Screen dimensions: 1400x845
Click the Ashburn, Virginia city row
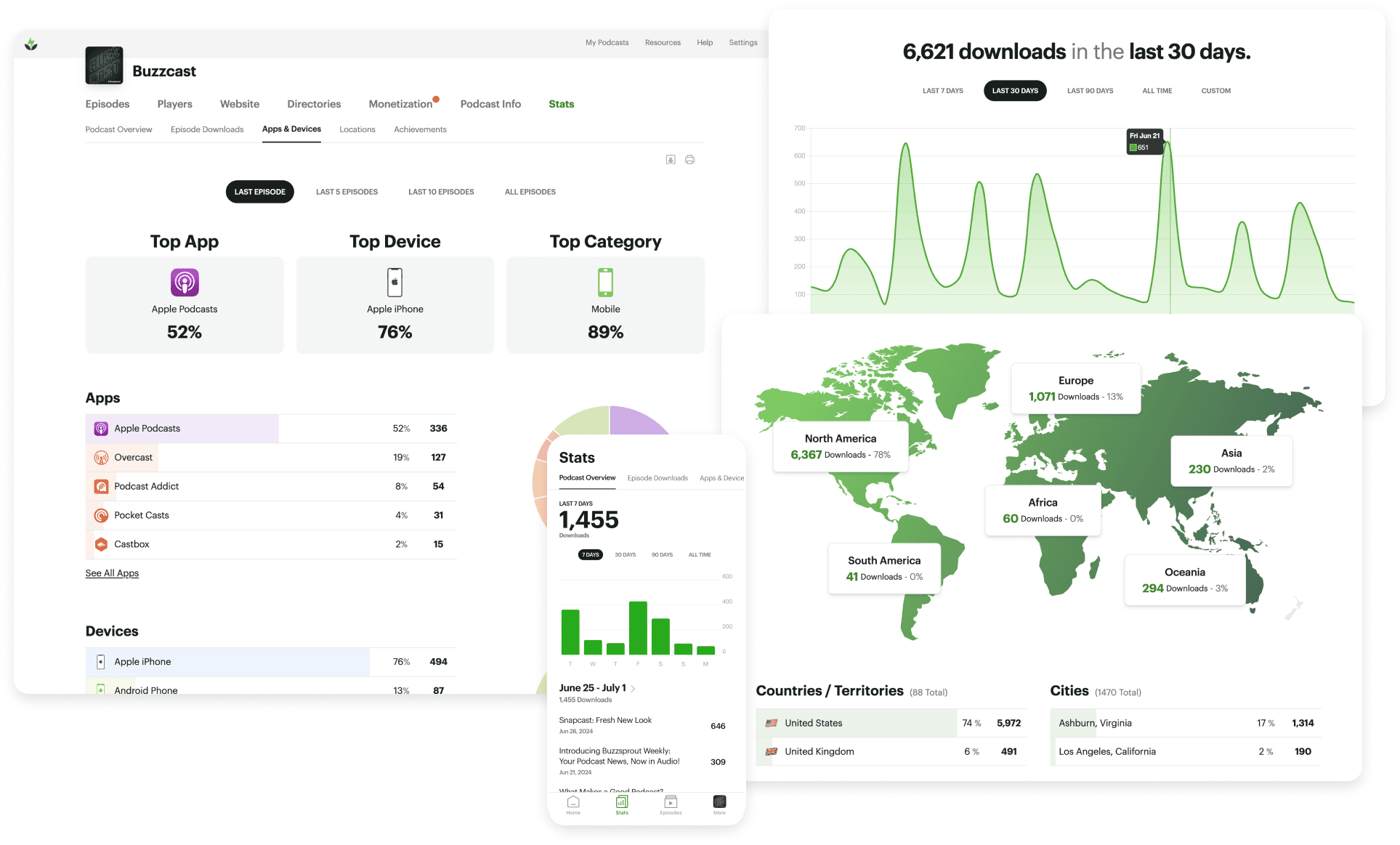coord(1186,723)
